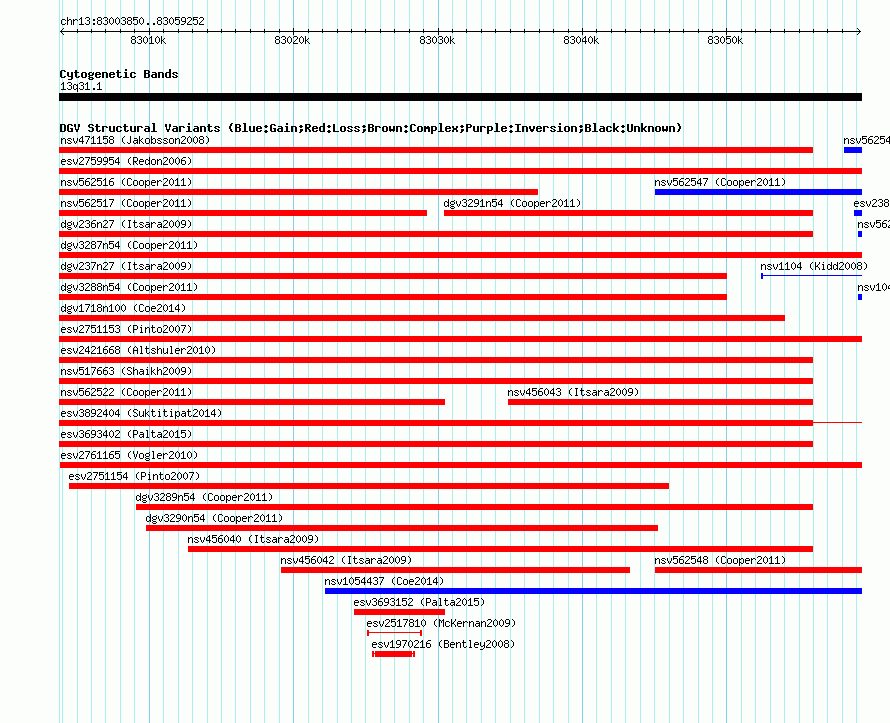
Task: Open the esv2751154 (Pinto2007) label
Action: [x=135, y=476]
